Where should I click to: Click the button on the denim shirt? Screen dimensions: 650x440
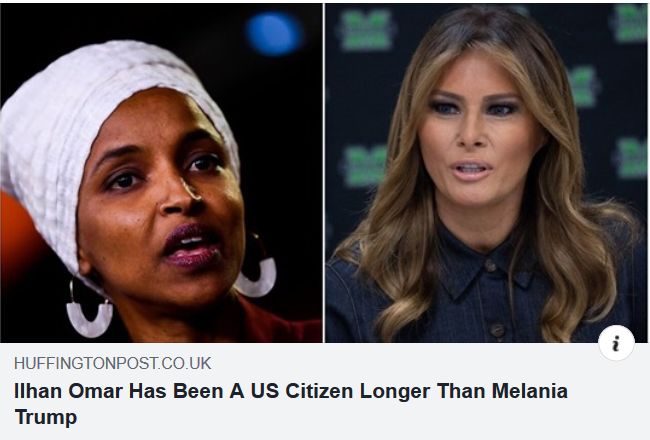[x=491, y=265]
